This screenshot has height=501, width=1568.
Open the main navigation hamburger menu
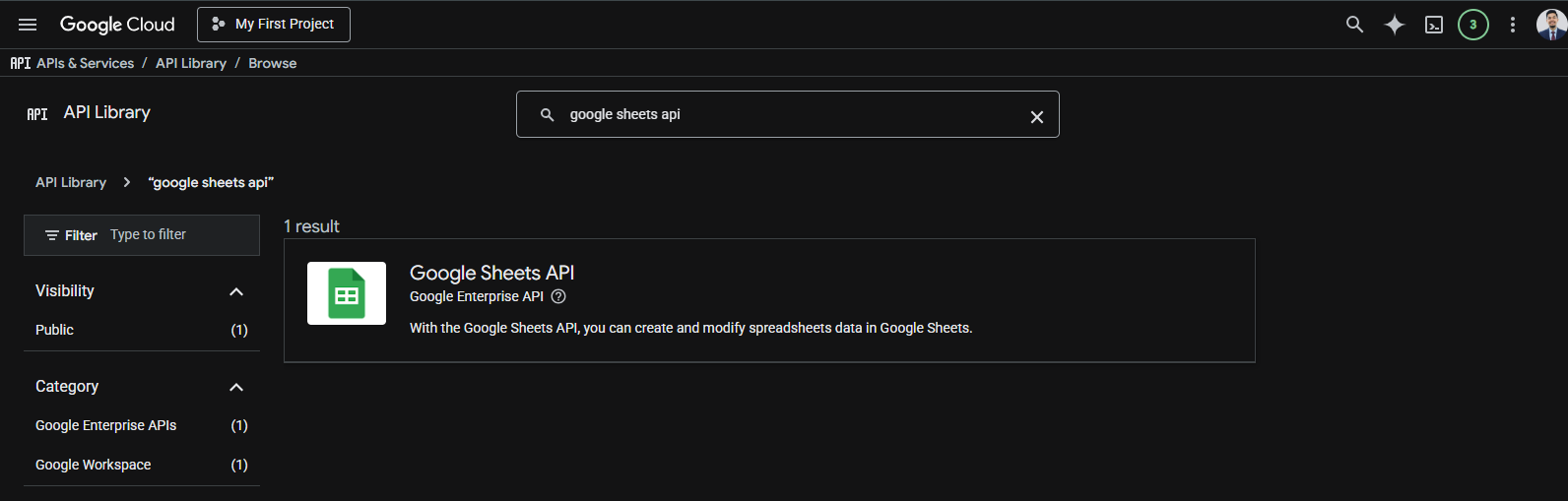(28, 25)
